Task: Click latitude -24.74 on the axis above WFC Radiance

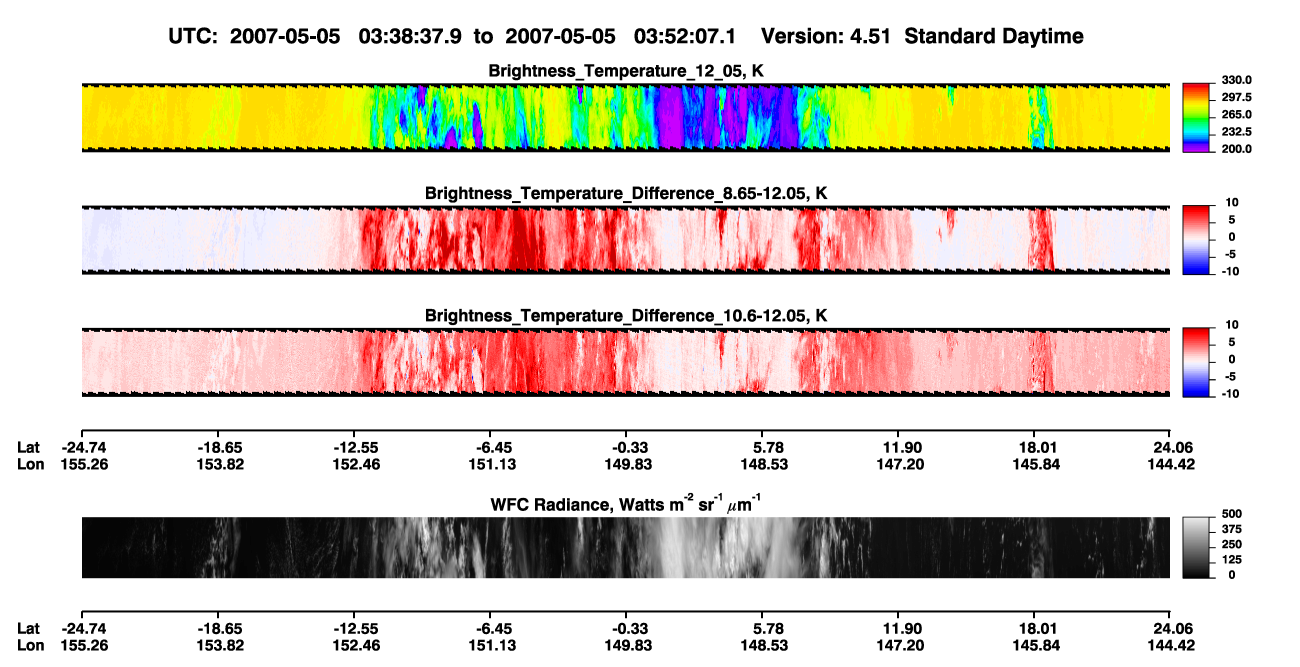Action: click(x=82, y=447)
